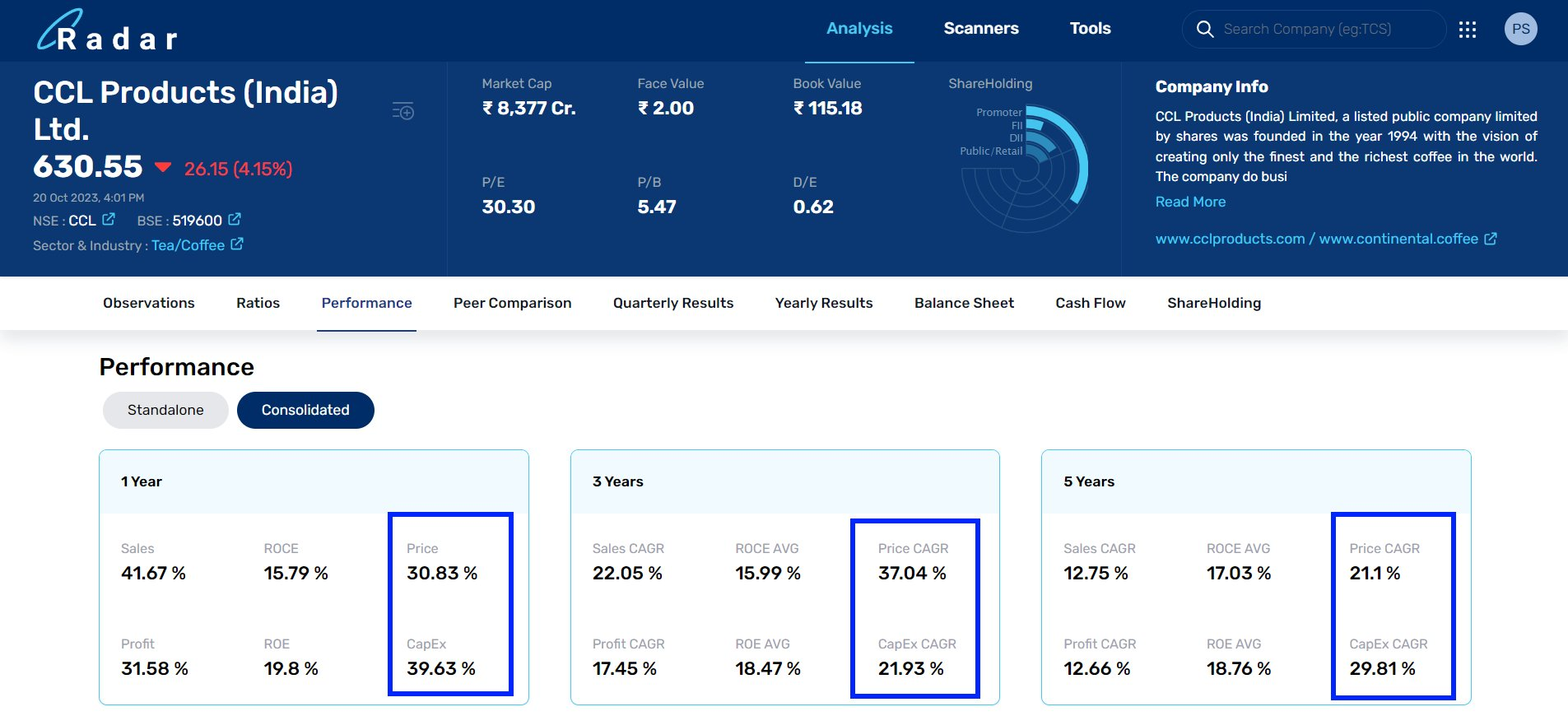This screenshot has width=1568, height=716.
Task: Select the Consolidated view
Action: tap(305, 410)
